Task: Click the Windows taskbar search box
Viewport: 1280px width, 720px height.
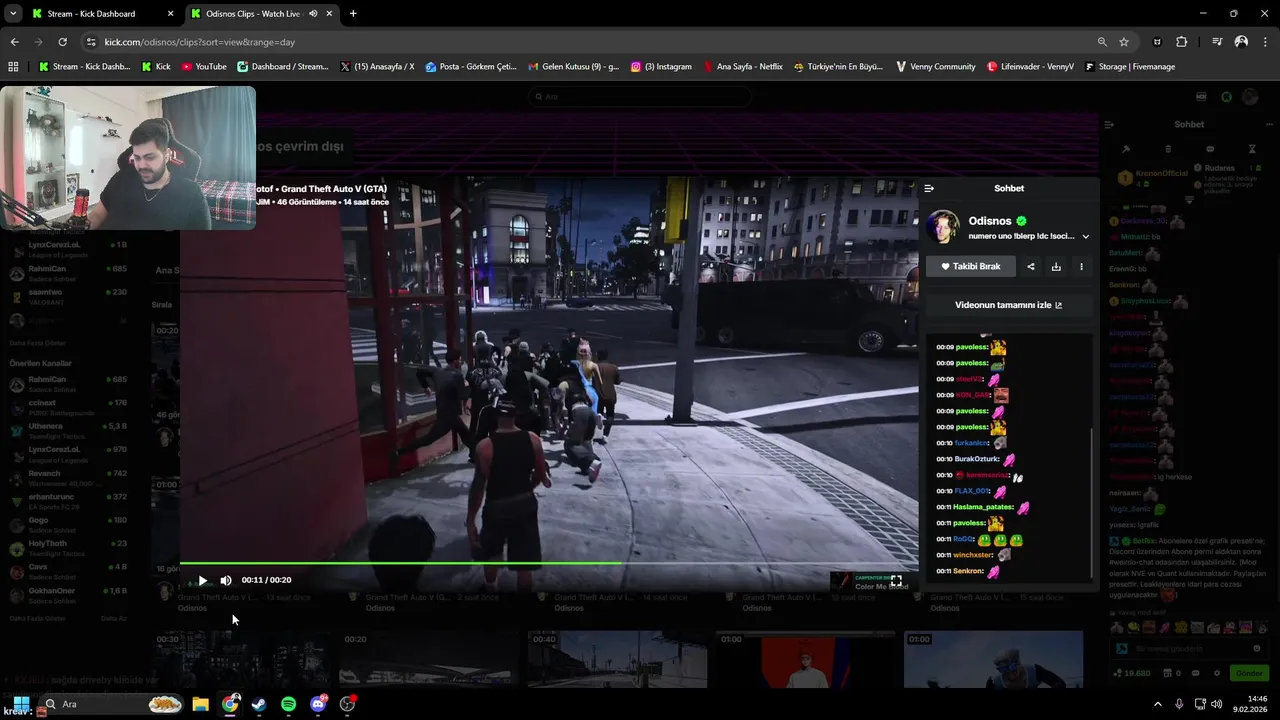Action: (112, 704)
